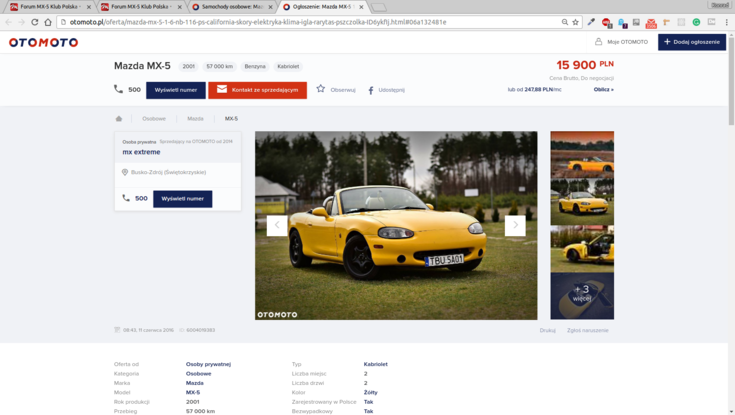Click Wyświetl numer button in header
This screenshot has height=415, width=735.
[x=176, y=90]
